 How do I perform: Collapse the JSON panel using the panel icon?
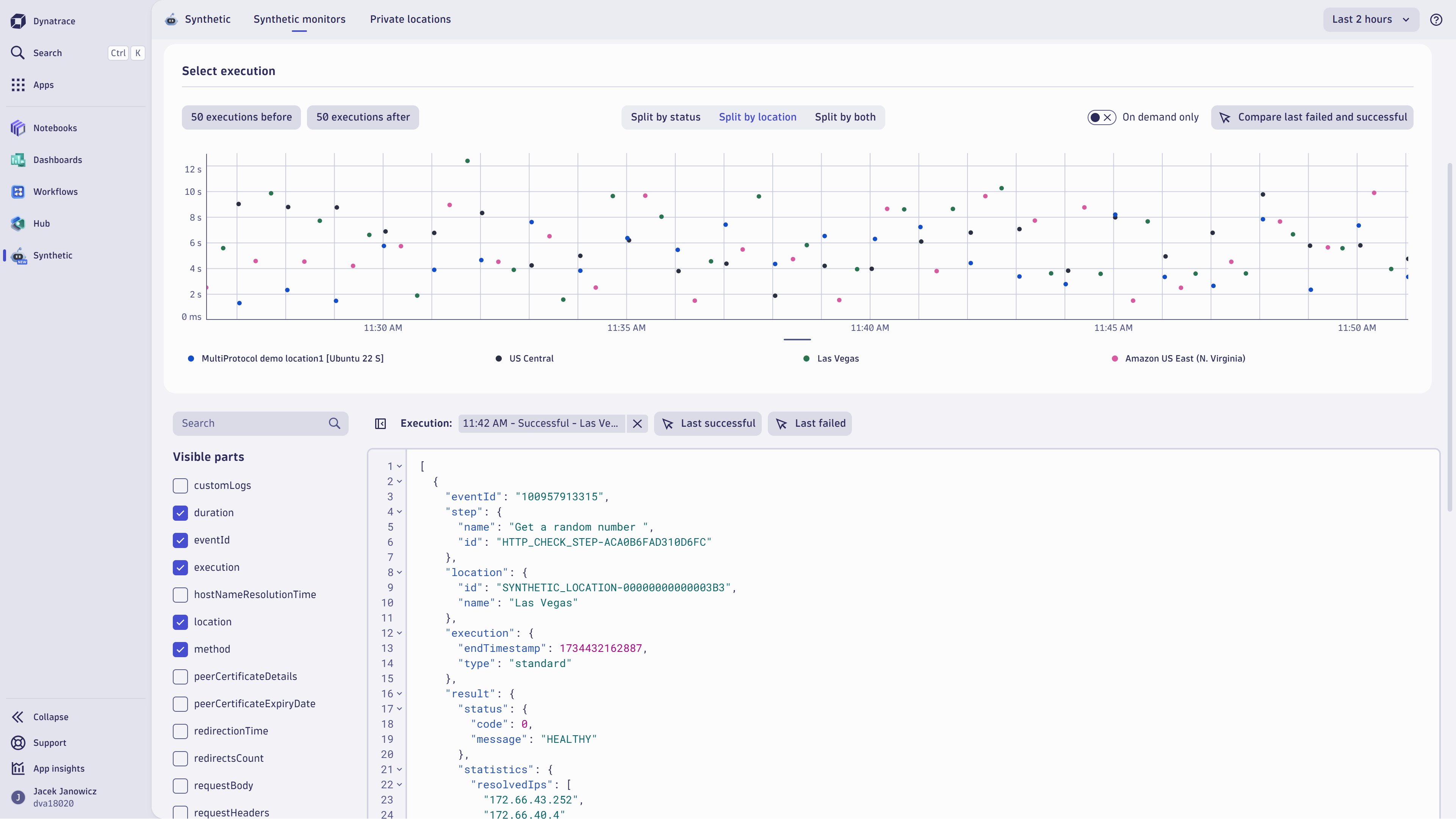(380, 423)
